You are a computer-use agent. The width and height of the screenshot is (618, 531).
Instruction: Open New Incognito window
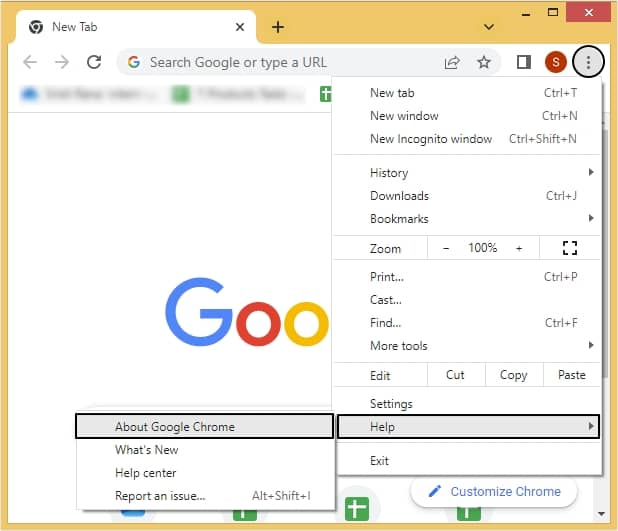point(467,139)
